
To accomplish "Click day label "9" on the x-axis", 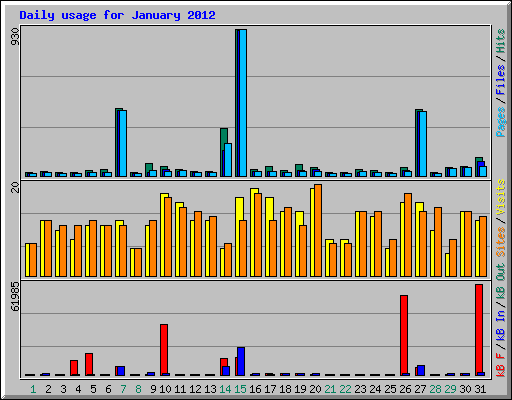I will click(x=153, y=389).
